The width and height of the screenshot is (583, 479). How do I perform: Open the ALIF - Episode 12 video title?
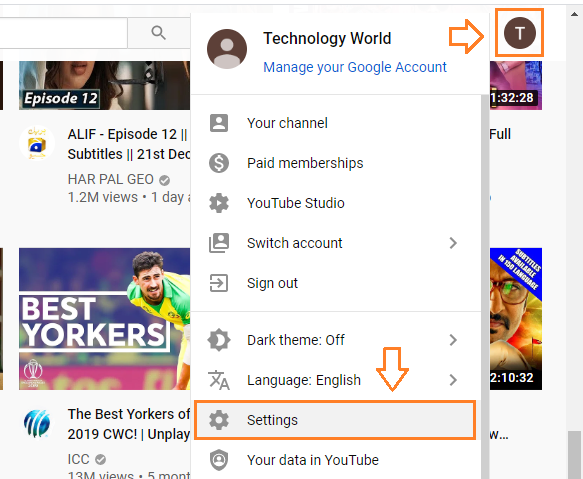click(129, 144)
